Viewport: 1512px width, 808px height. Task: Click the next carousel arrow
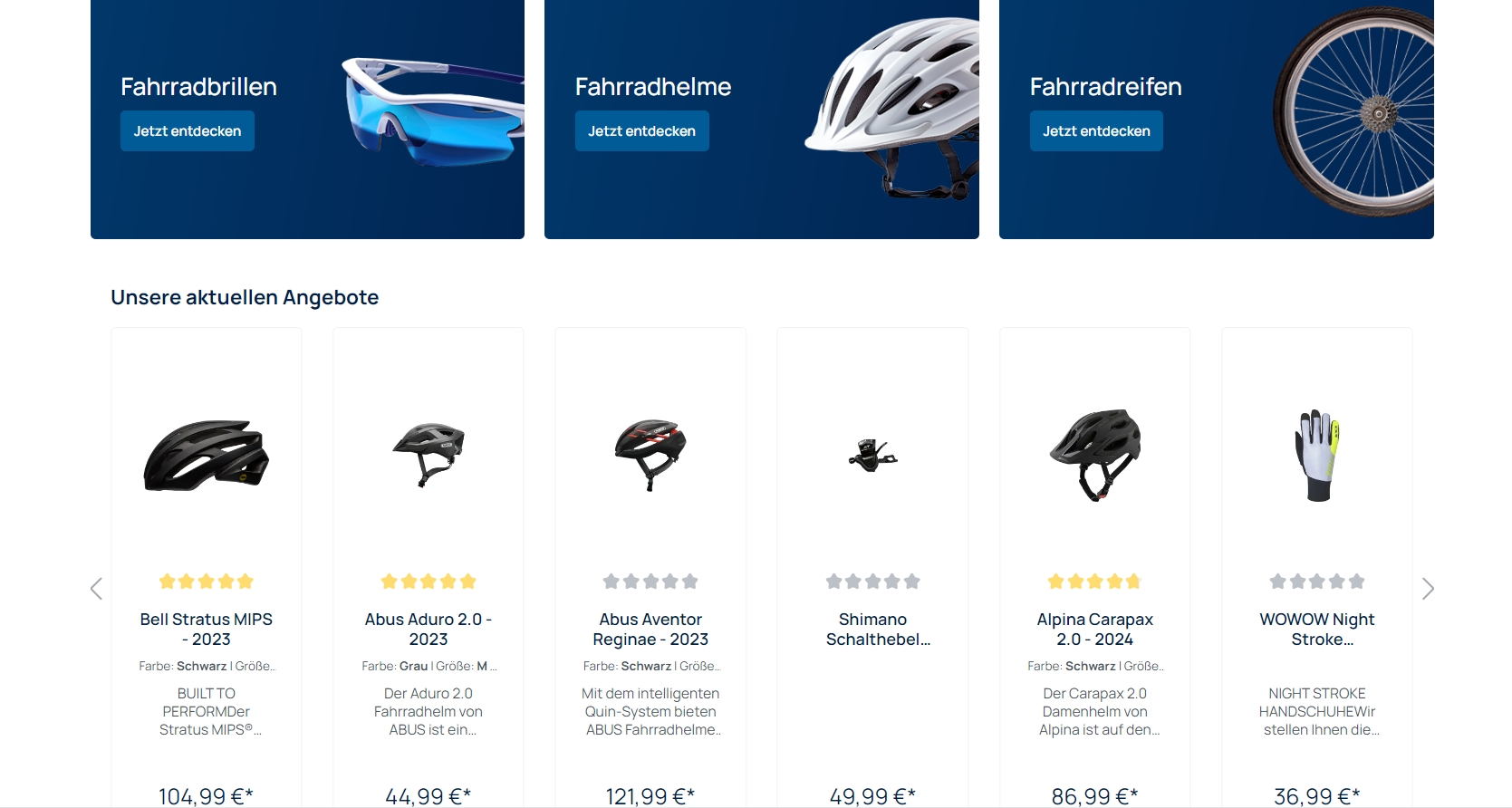click(x=1428, y=589)
